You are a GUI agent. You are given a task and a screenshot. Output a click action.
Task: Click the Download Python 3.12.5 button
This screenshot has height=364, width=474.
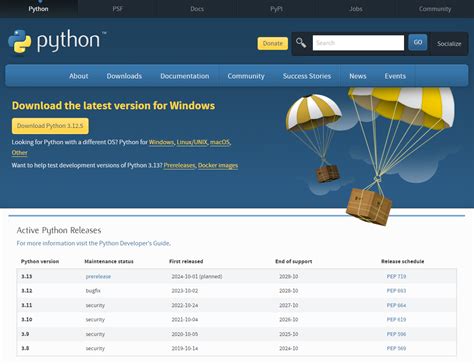(50, 126)
